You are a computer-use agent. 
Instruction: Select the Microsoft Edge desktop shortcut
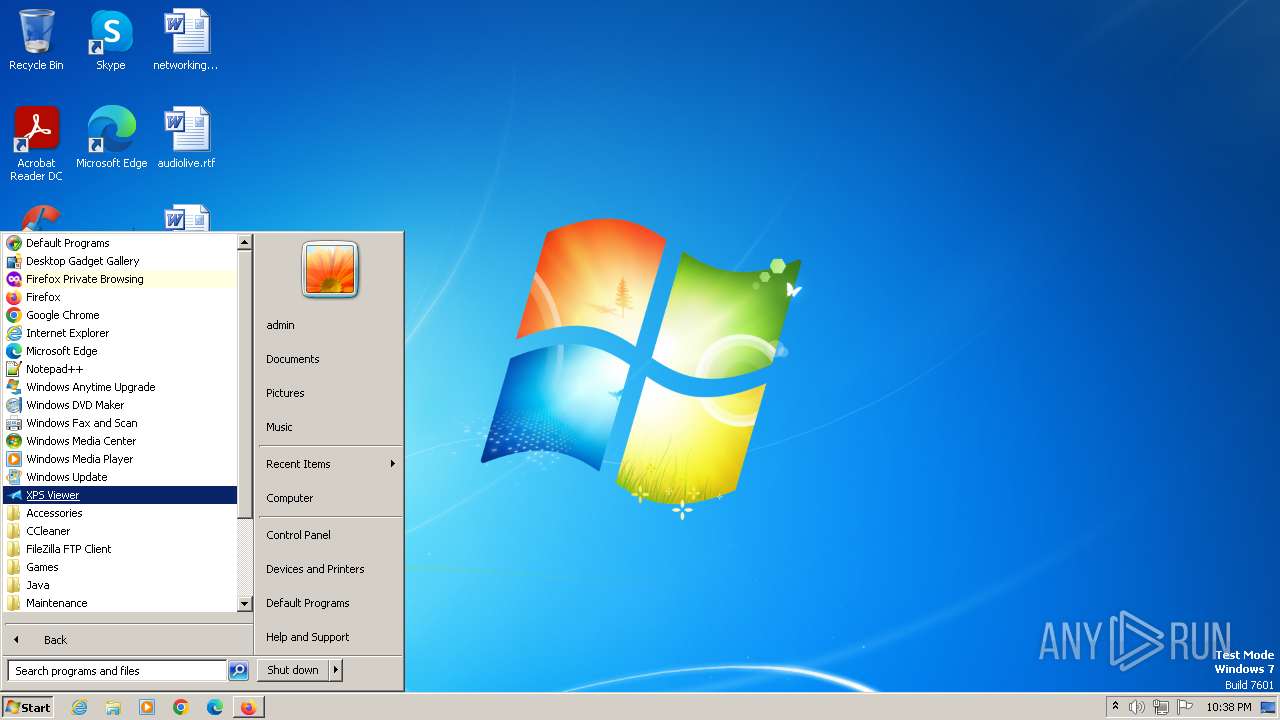pos(111,137)
